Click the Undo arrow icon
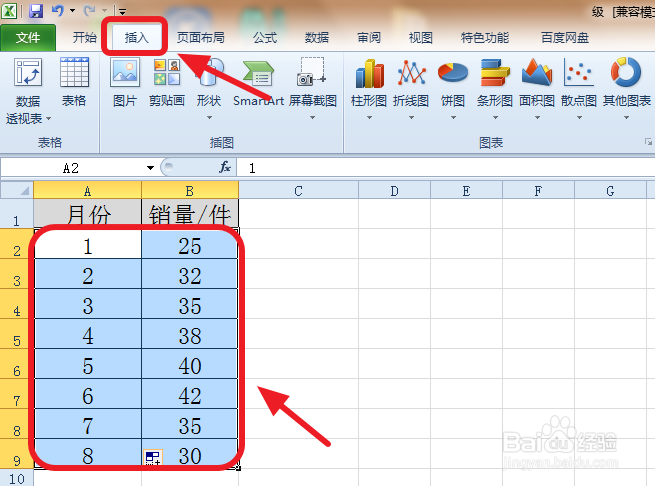 [x=58, y=10]
